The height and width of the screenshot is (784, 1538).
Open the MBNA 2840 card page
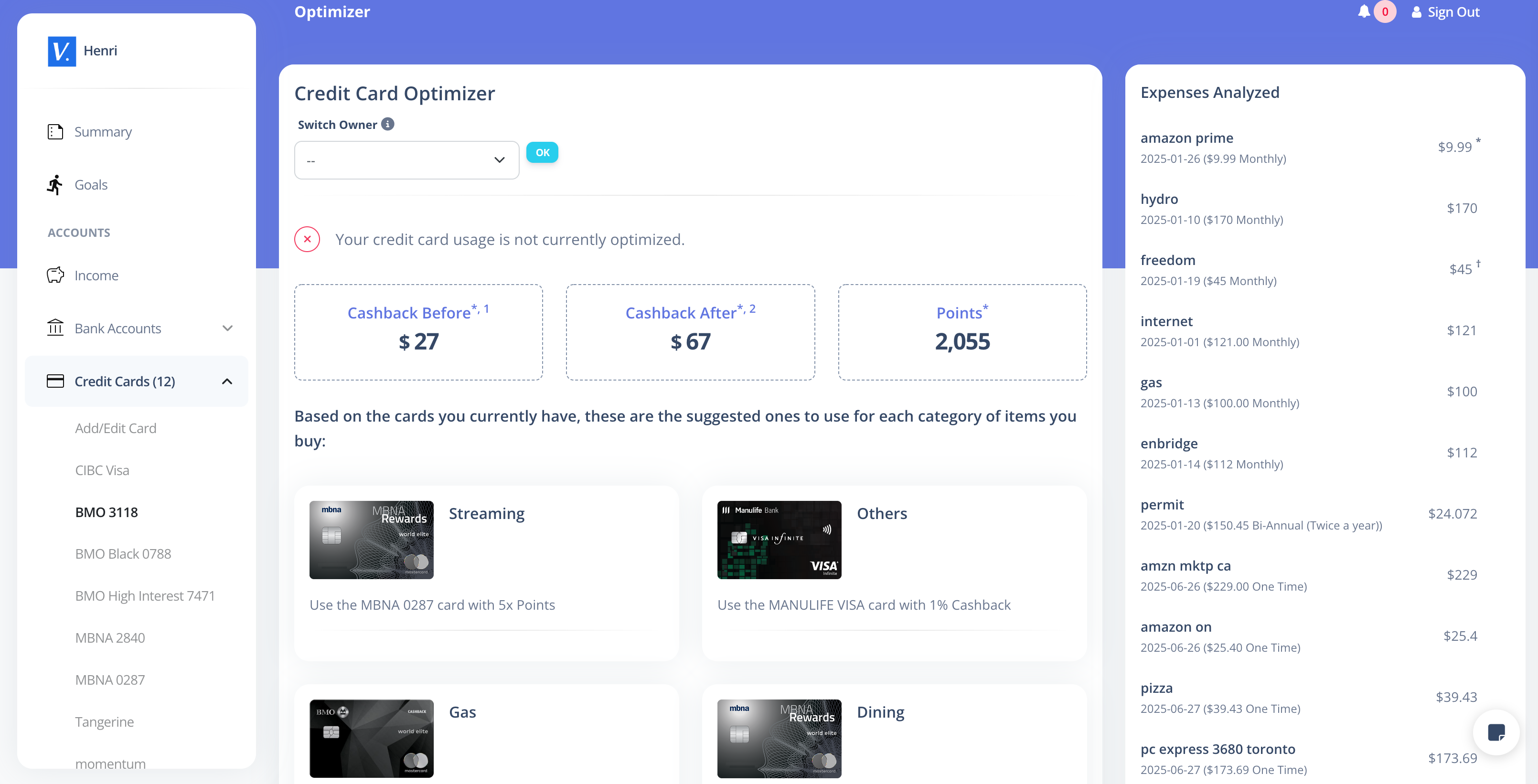[110, 638]
